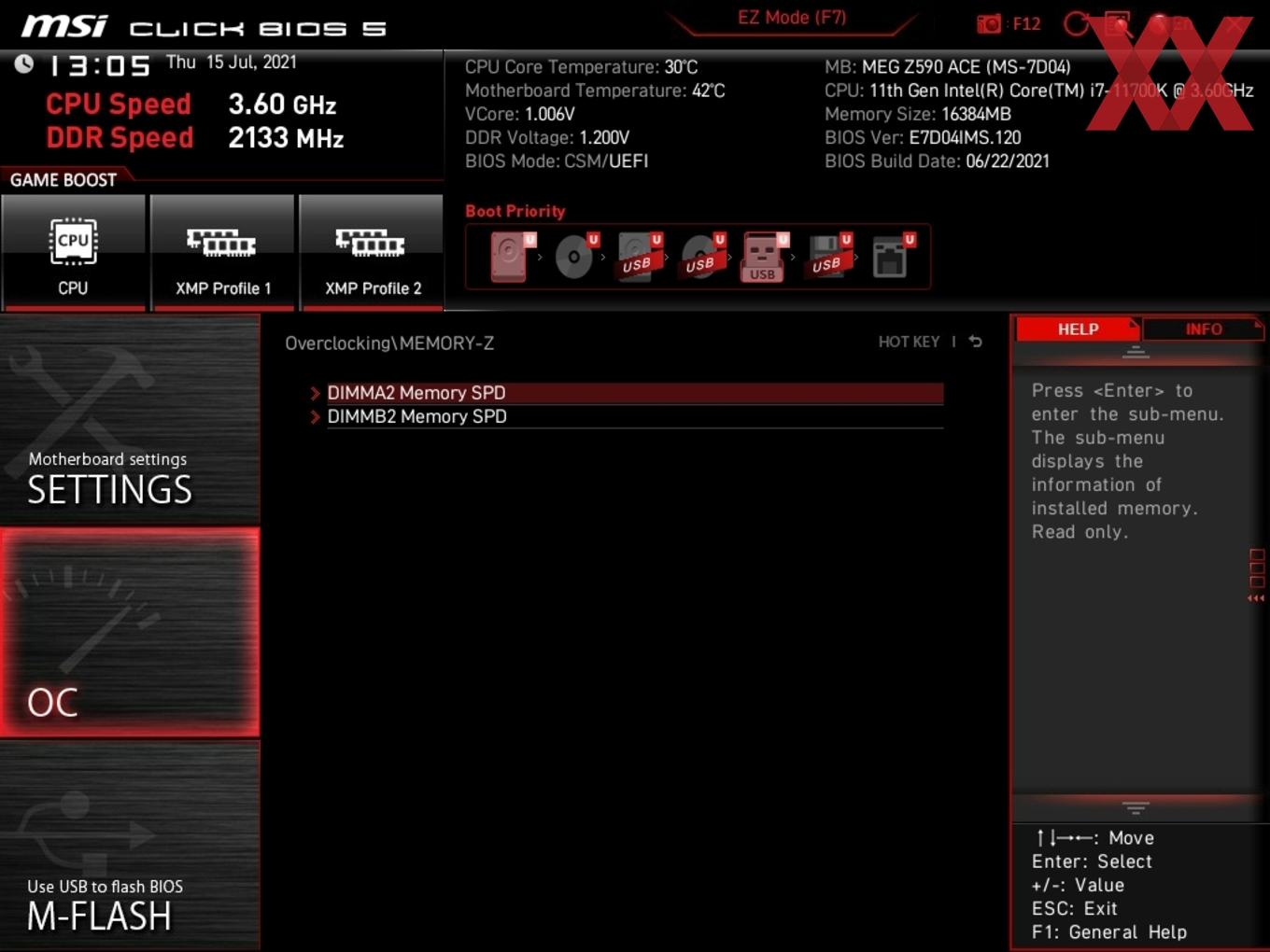Click the DDR Speed 2133 MHz value

click(x=286, y=138)
